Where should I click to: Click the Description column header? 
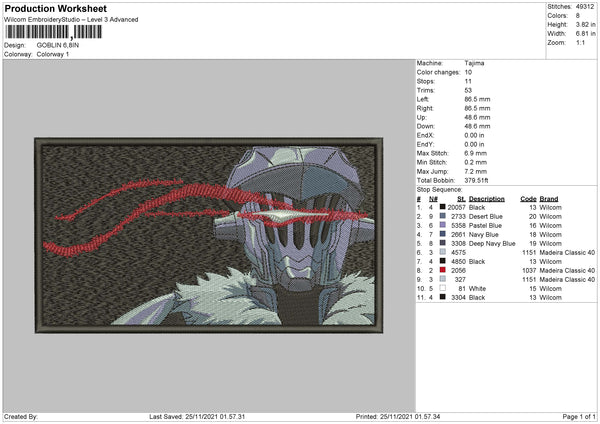[487, 199]
